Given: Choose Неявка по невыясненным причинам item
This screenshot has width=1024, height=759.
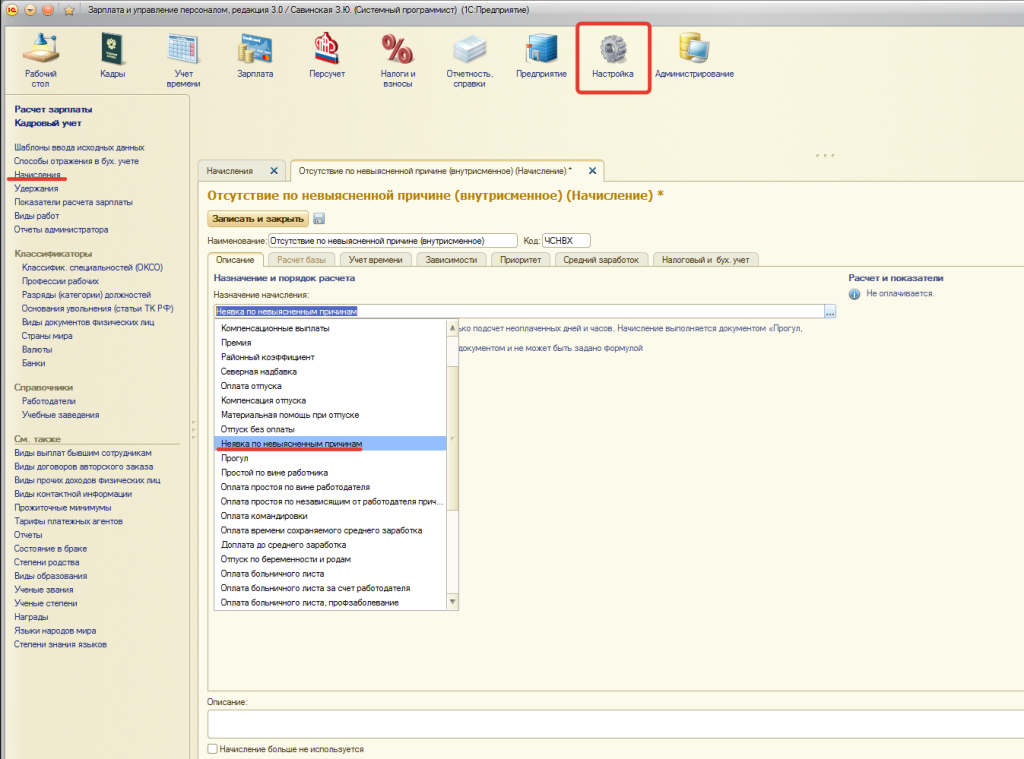Looking at the screenshot, I should click(x=330, y=444).
